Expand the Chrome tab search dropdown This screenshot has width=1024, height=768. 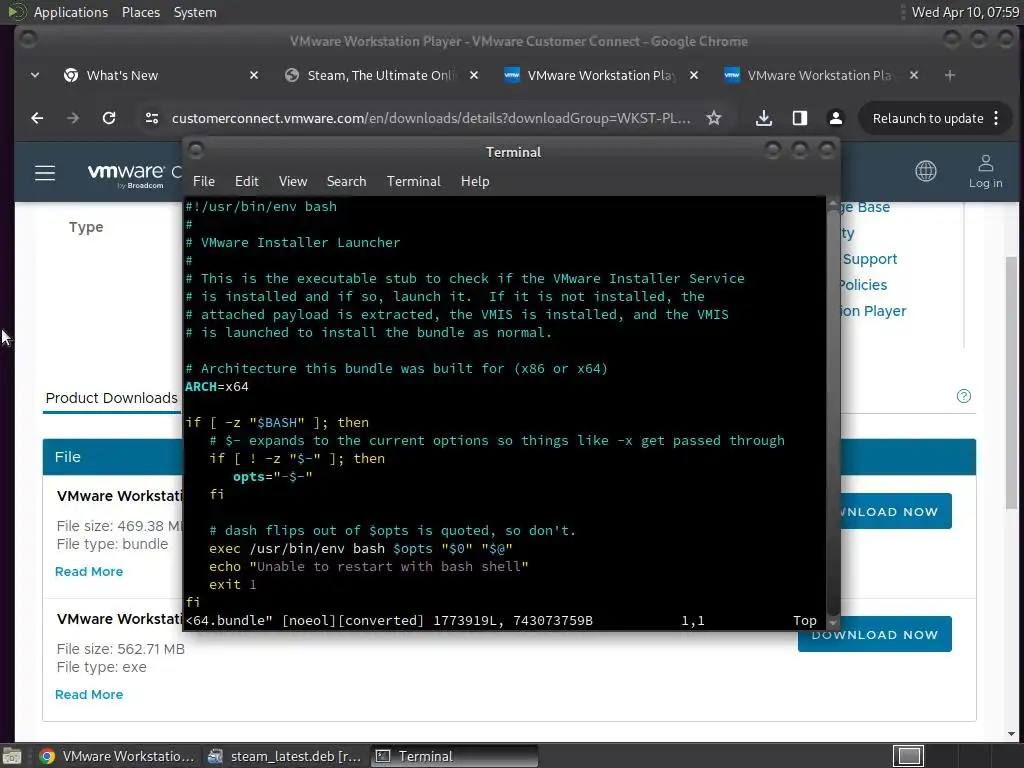tap(35, 75)
